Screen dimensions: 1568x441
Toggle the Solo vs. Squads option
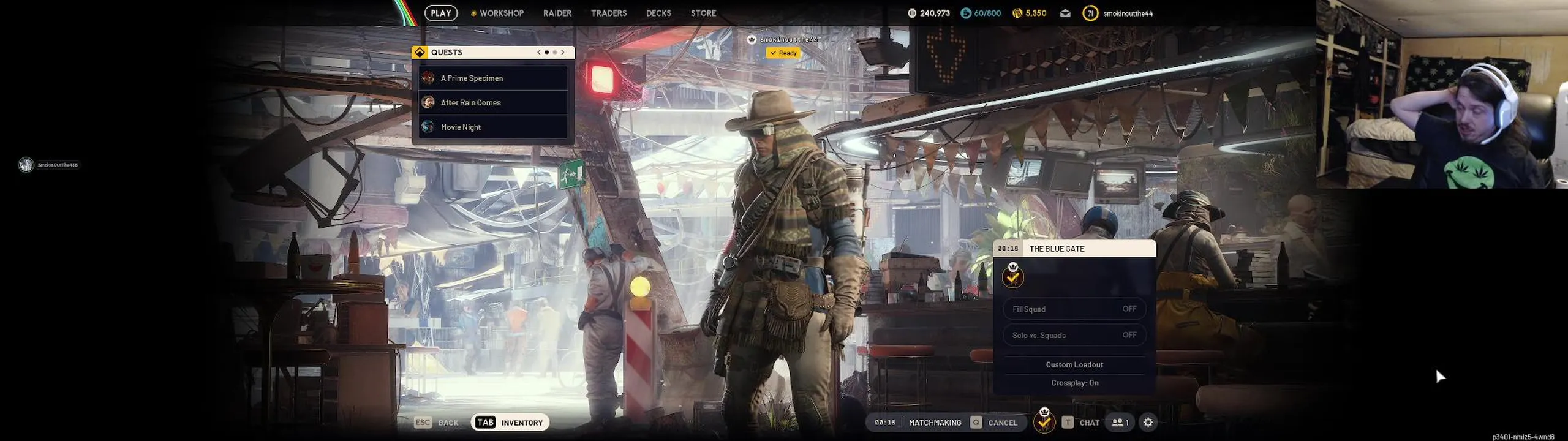tap(1074, 335)
